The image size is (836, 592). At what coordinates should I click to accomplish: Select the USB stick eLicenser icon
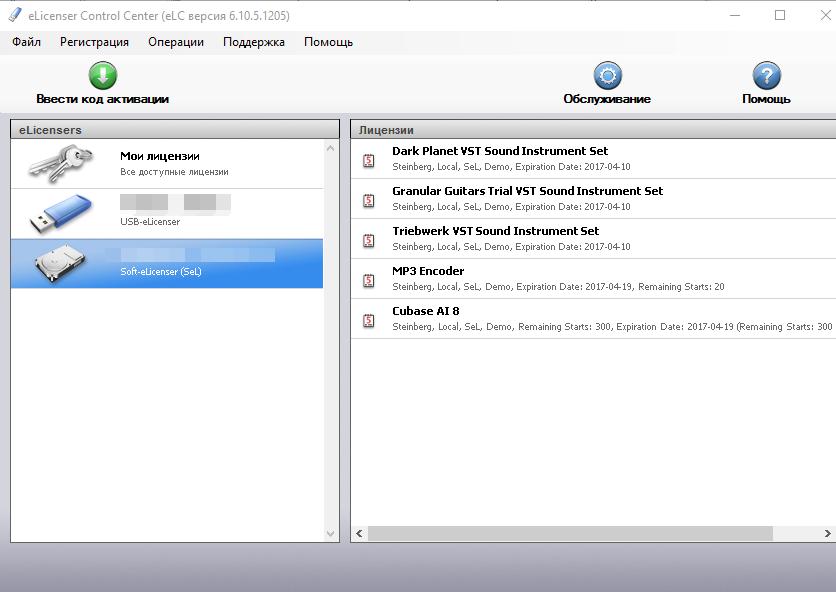(x=60, y=213)
